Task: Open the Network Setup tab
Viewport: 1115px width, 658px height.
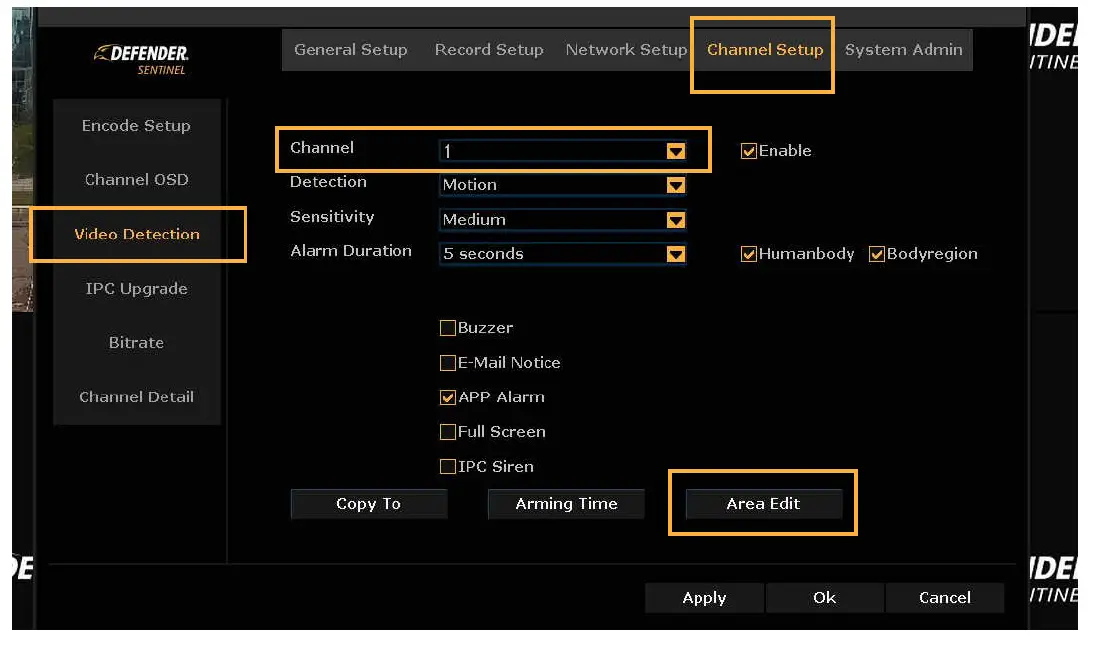Action: pos(626,50)
